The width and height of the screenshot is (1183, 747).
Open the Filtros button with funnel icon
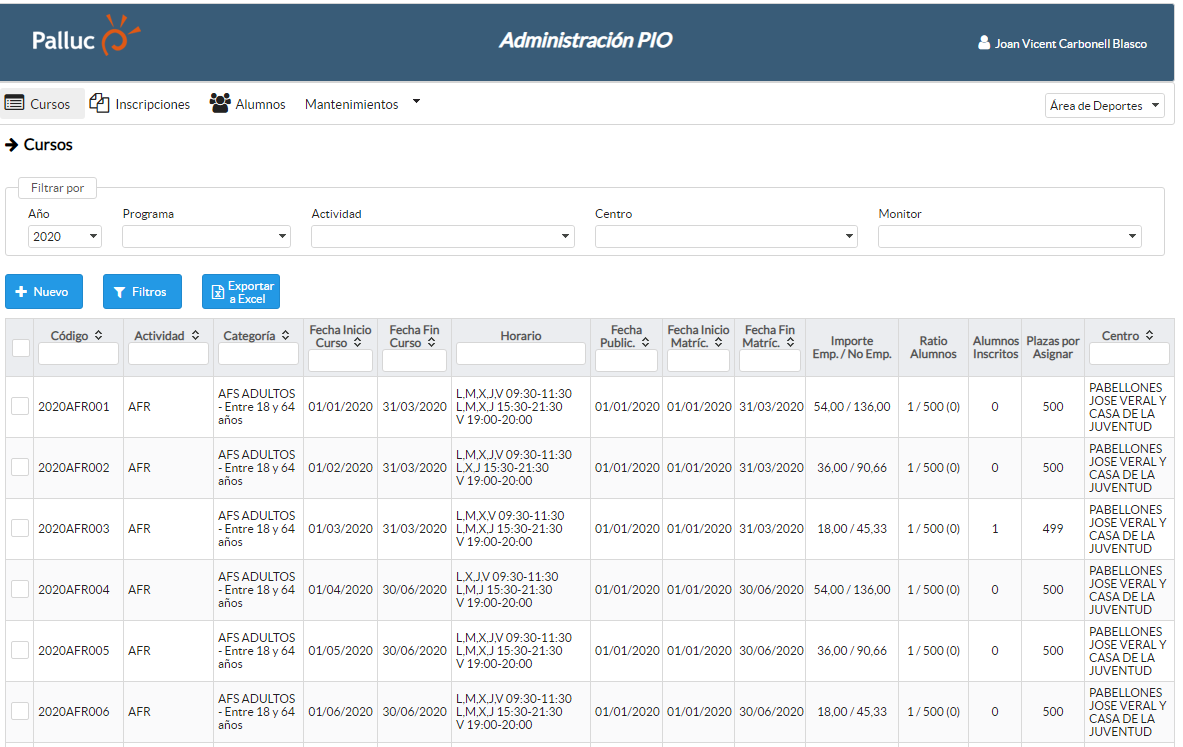pos(142,292)
